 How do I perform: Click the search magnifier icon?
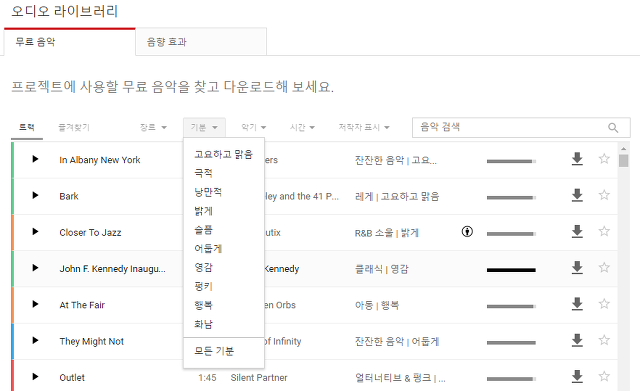pyautogui.click(x=613, y=128)
